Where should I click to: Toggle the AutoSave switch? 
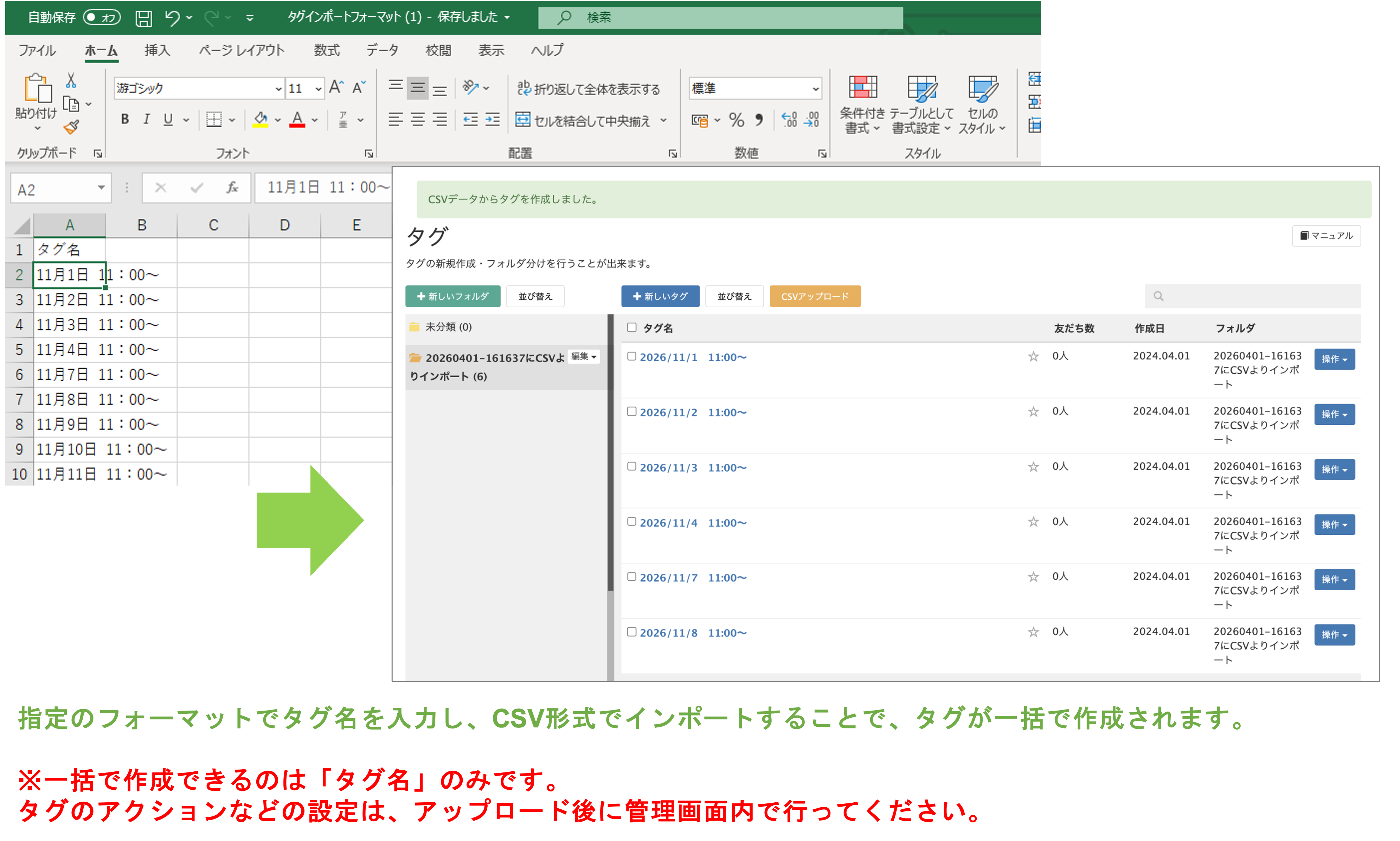tap(102, 18)
